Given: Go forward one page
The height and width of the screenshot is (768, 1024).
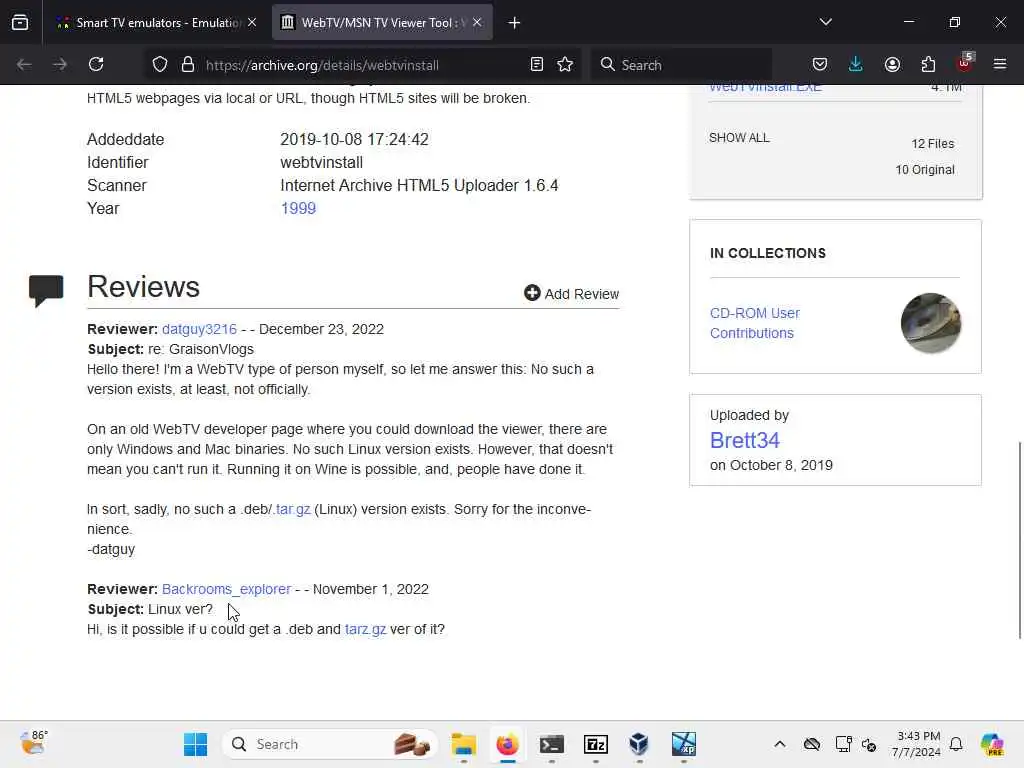Looking at the screenshot, I should click(60, 65).
